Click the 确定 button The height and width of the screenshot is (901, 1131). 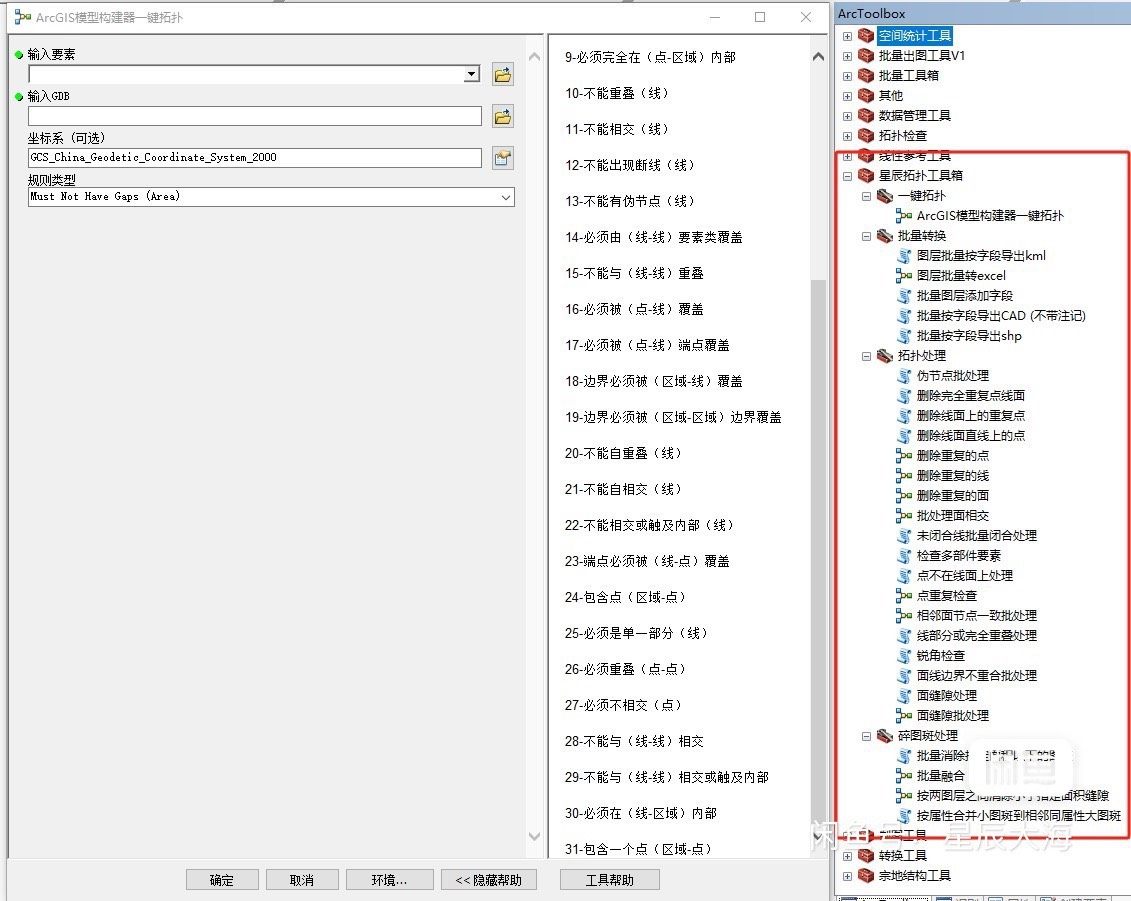(x=221, y=880)
